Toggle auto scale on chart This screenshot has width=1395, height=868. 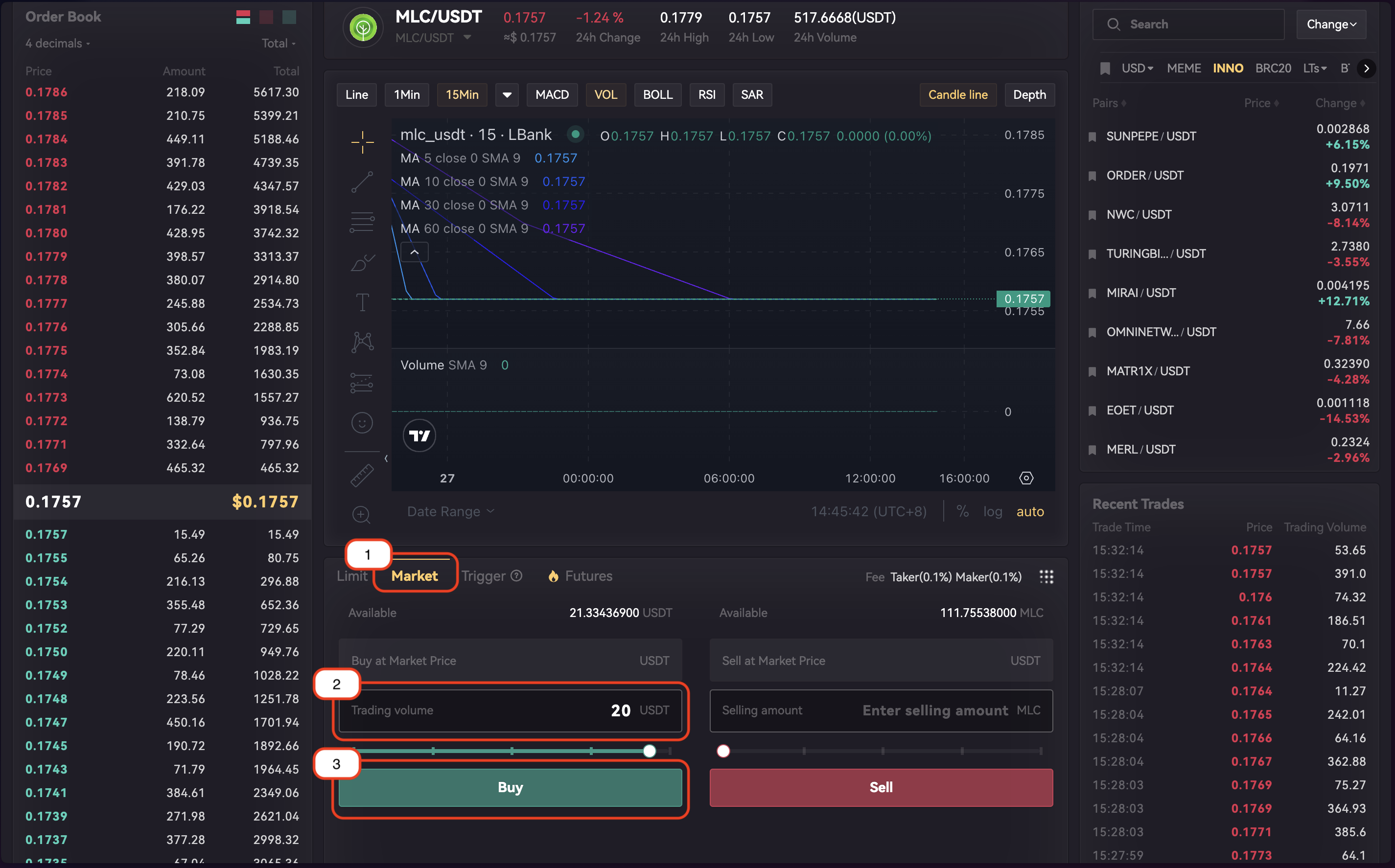coord(1030,511)
